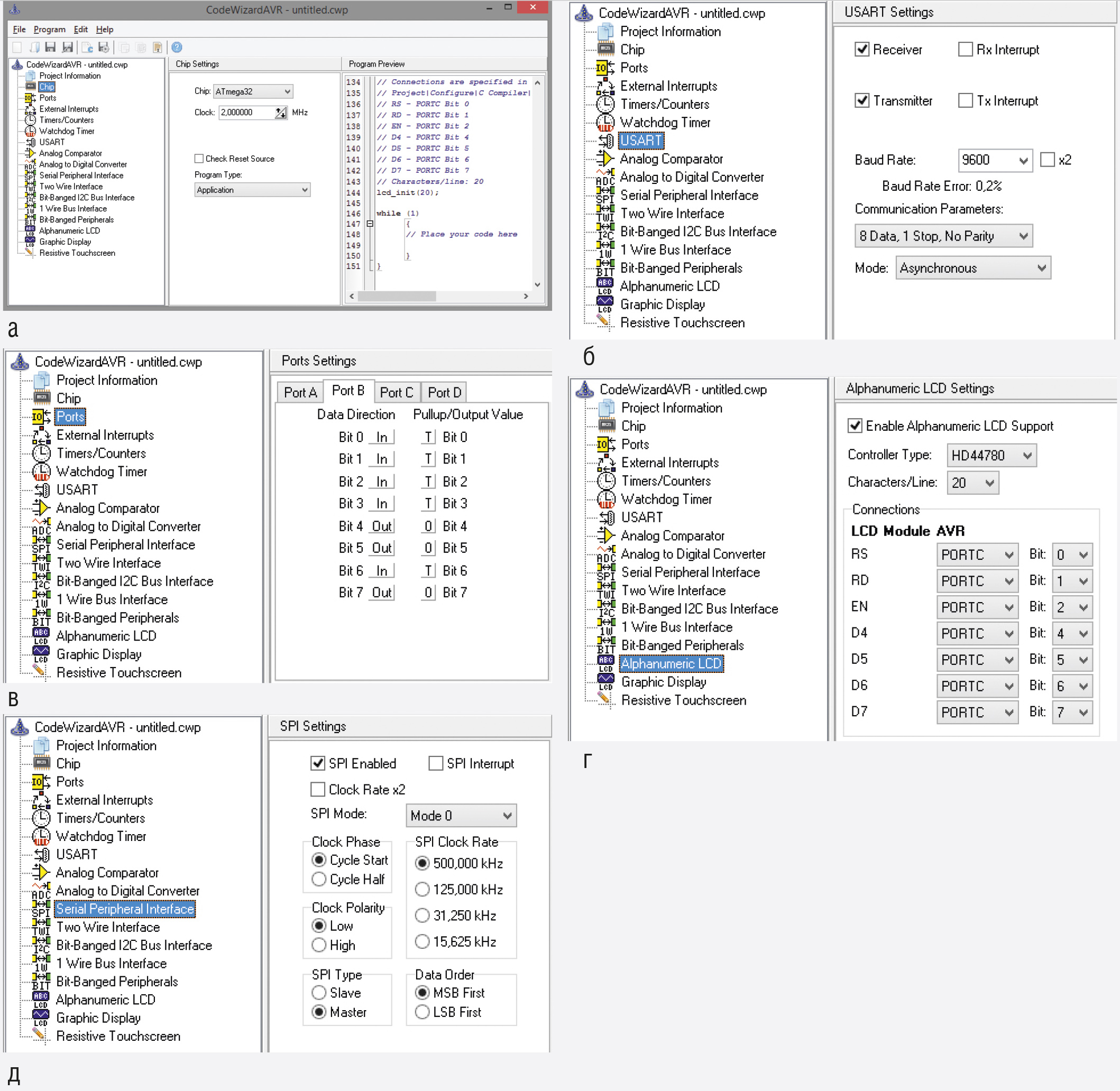Click the generate, save and exit toolbar icon
Screen dimensions: 1120x1091
[x=104, y=48]
